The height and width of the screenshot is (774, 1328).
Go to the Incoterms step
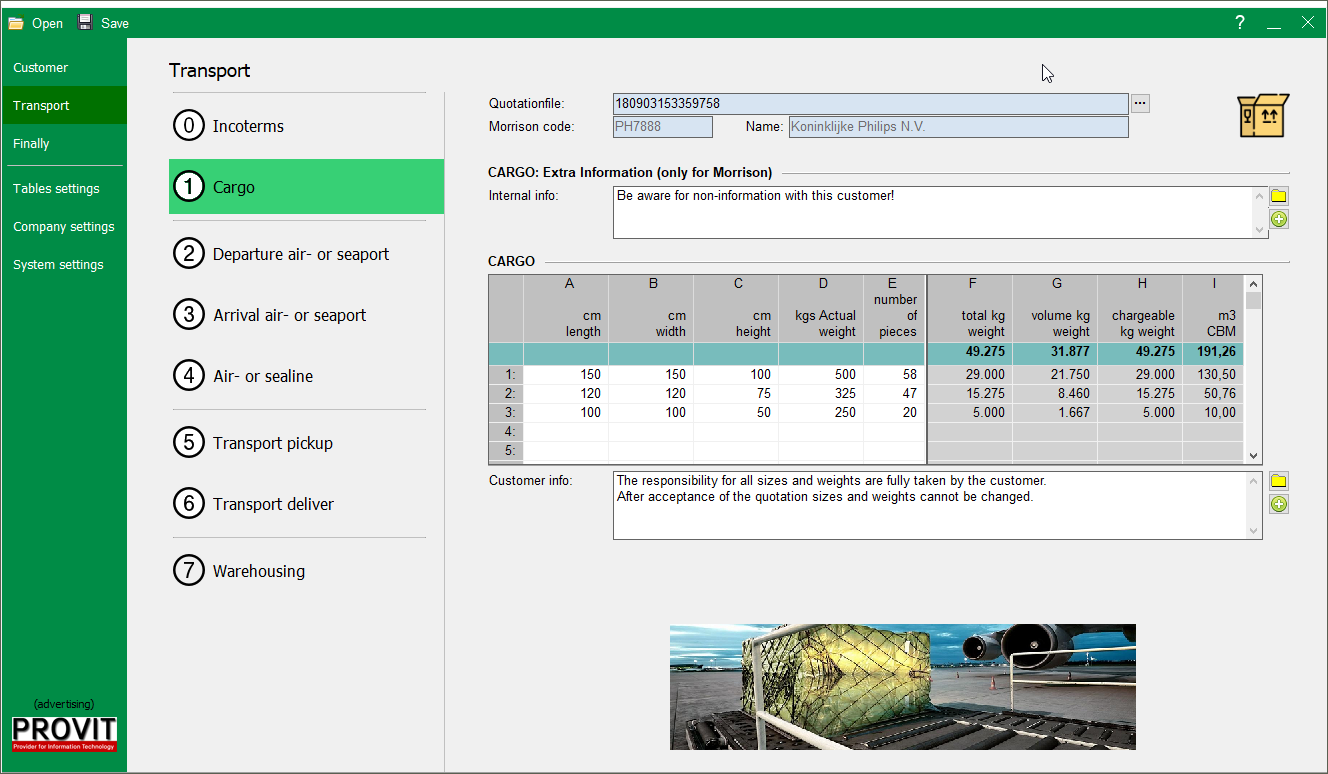(x=248, y=126)
